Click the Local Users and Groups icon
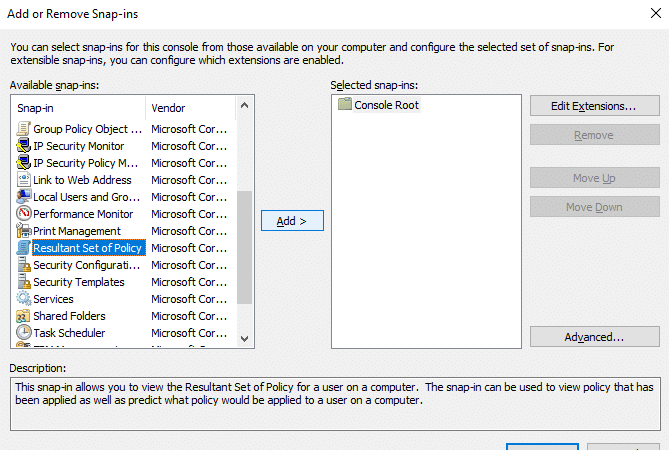The height and width of the screenshot is (450, 669). [23, 197]
